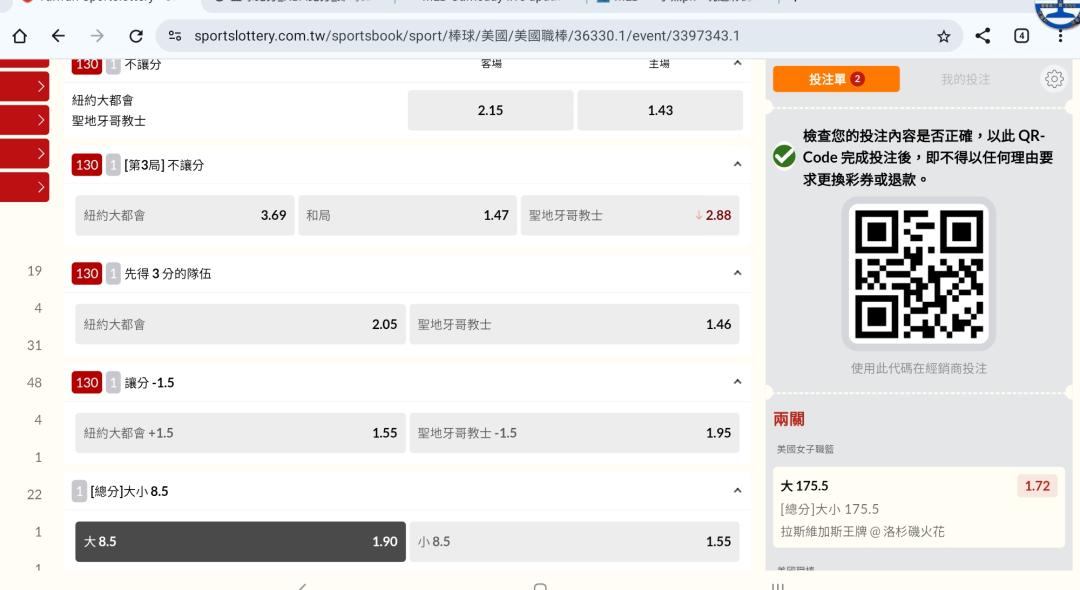Click sidebar count 31
This screenshot has height=590, width=1080.
[x=34, y=346]
